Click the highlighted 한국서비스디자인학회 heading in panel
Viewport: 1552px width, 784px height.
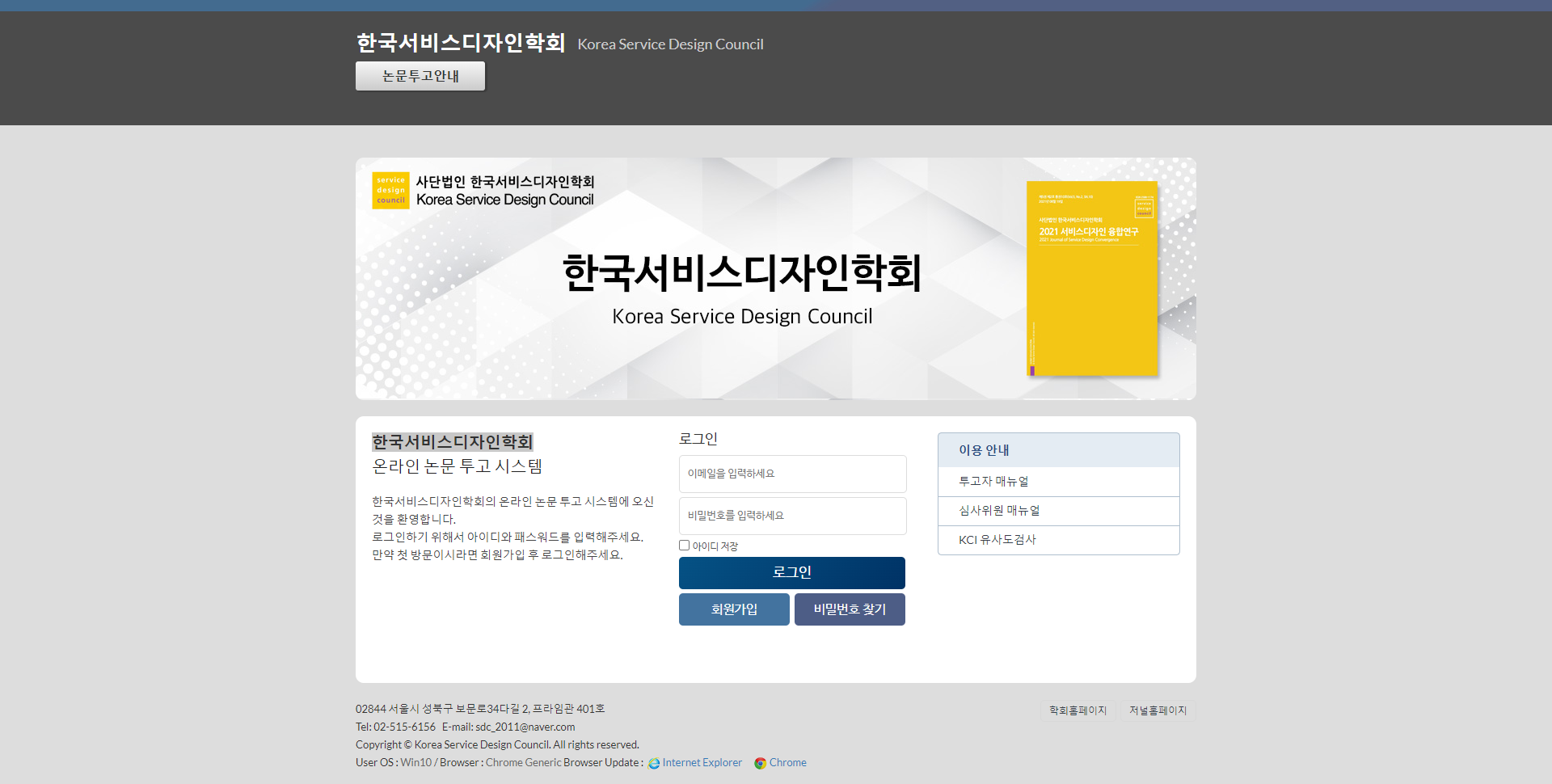[453, 442]
